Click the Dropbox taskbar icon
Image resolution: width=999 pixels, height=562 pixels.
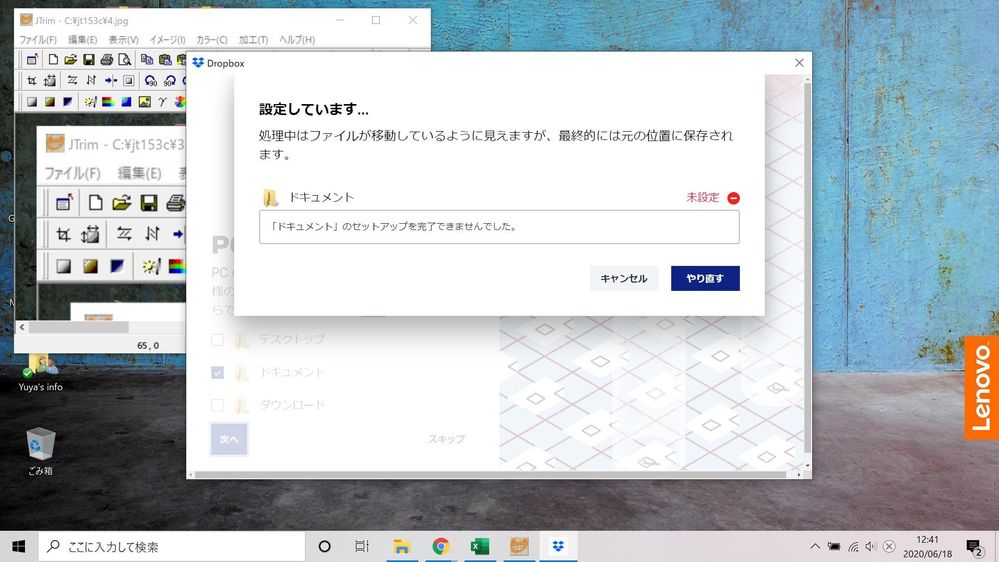558,546
